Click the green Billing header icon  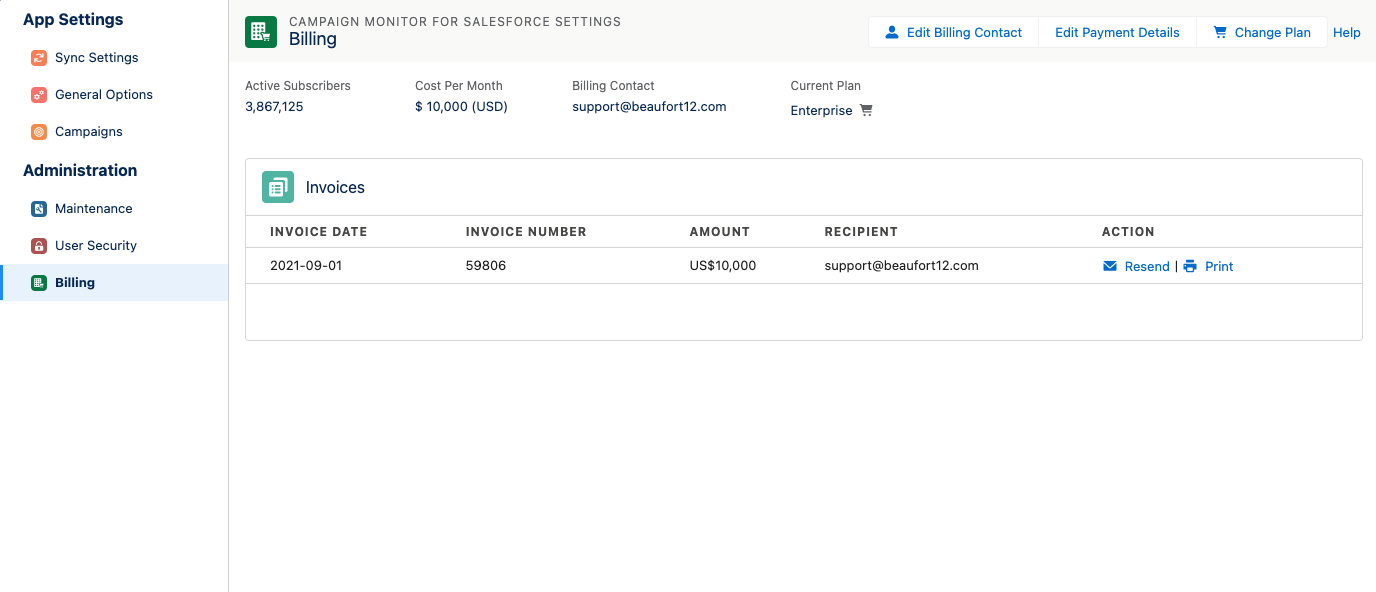click(x=261, y=32)
